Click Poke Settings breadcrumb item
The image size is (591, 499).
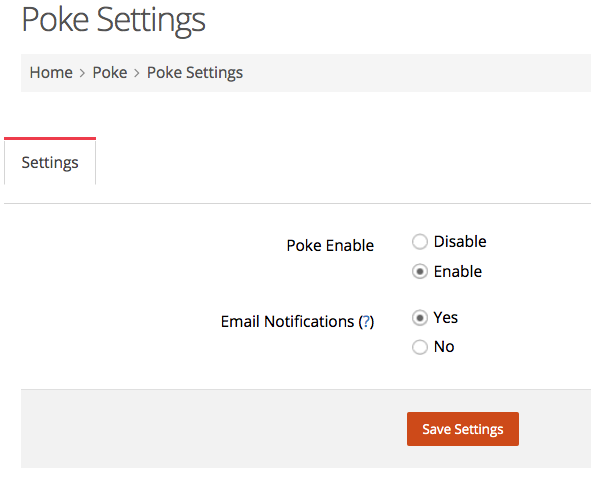(x=195, y=73)
